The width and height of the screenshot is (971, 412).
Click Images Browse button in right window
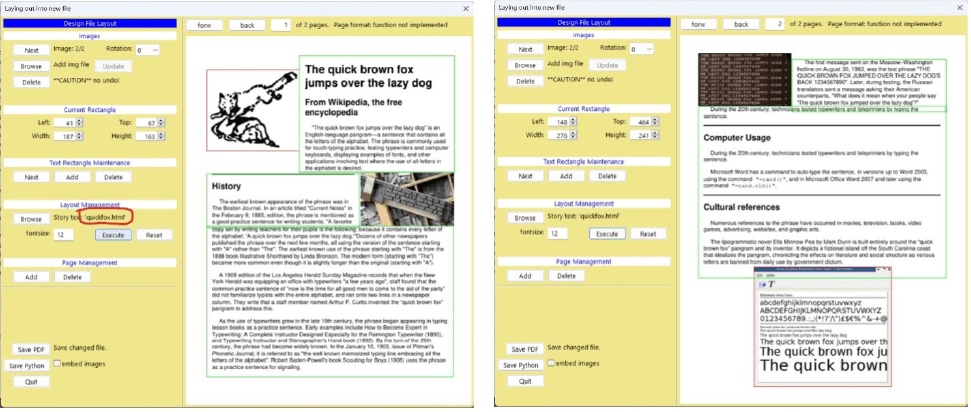click(x=525, y=65)
